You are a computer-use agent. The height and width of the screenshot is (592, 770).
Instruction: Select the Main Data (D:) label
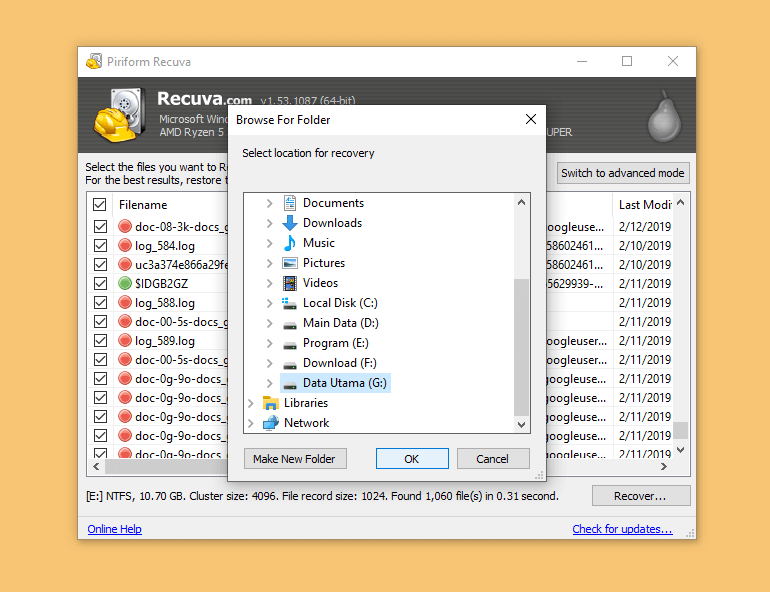click(341, 323)
